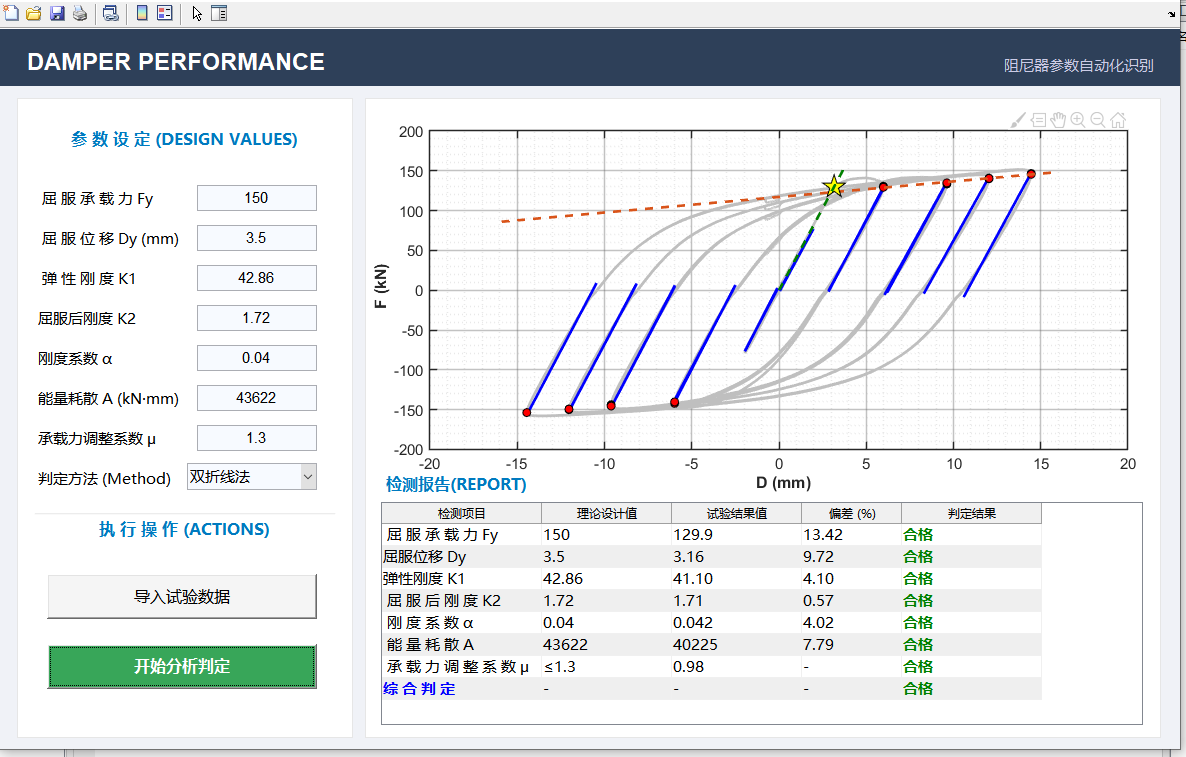Image resolution: width=1186 pixels, height=757 pixels.
Task: Click the 阻尼器参数自动化识别 subtitle text
Action: pyautogui.click(x=1079, y=66)
